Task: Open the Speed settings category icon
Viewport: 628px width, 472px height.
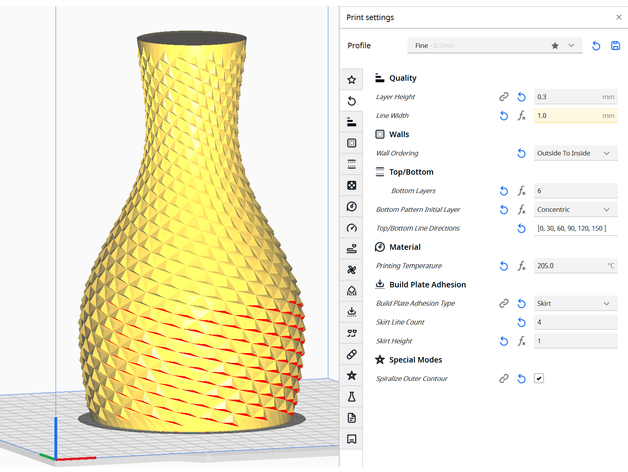Action: click(351, 227)
